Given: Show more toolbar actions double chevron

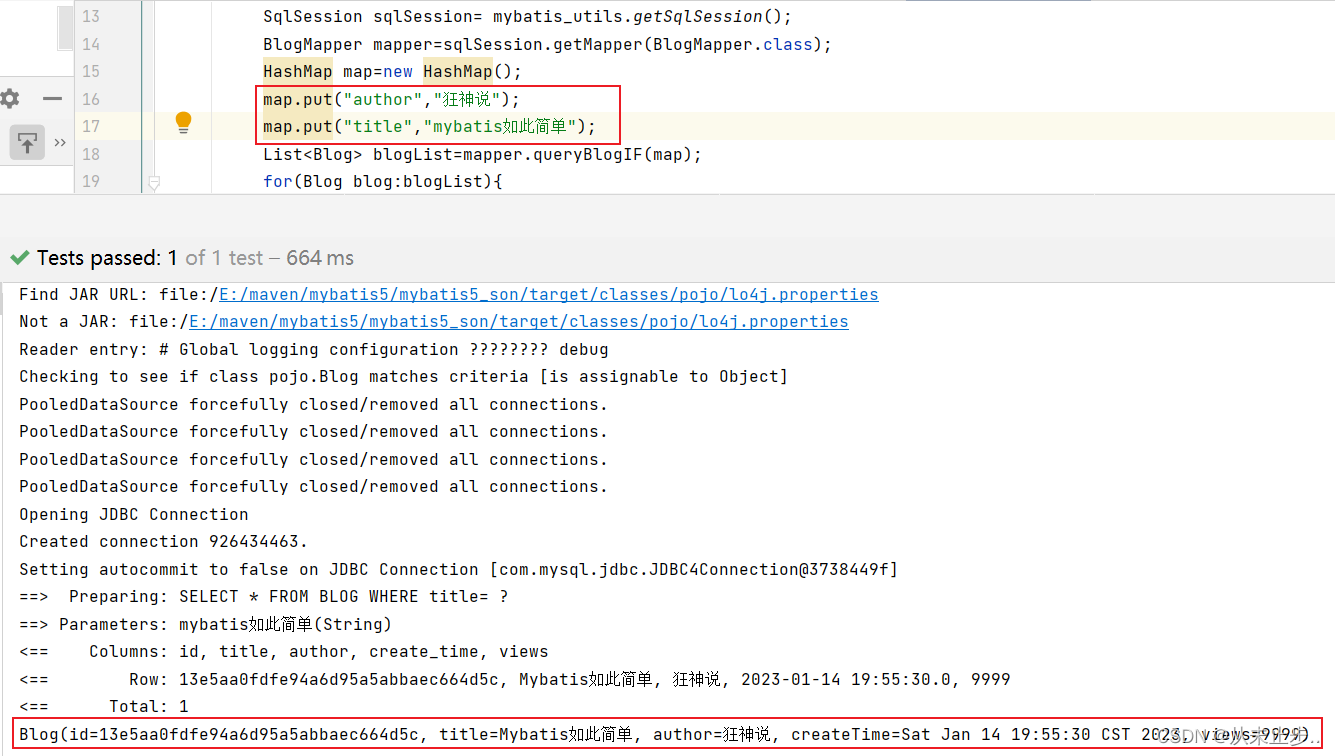Looking at the screenshot, I should [x=60, y=143].
